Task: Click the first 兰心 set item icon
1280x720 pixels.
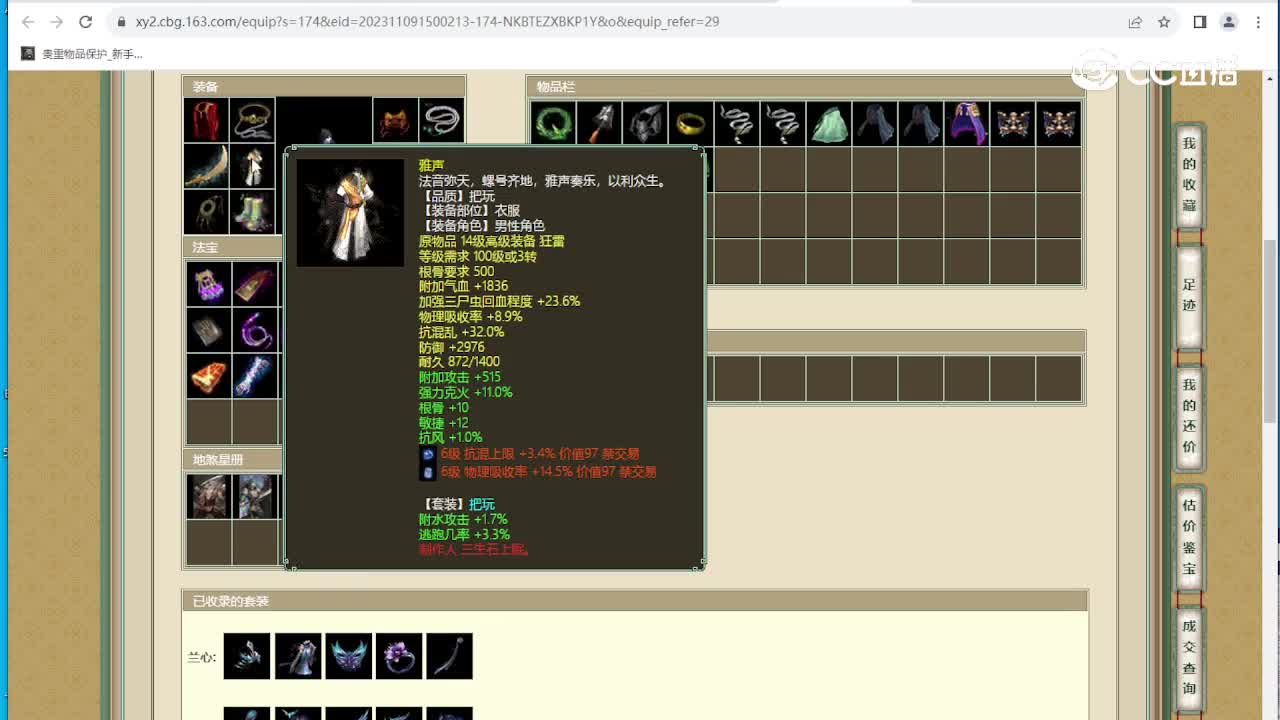Action: coord(247,656)
